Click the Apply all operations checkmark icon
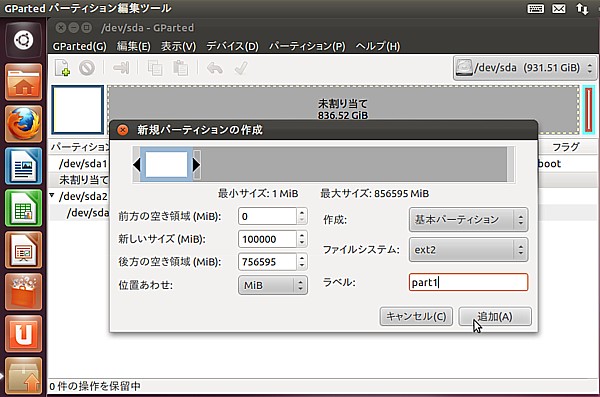Image resolution: width=600 pixels, height=397 pixels. 241,68
